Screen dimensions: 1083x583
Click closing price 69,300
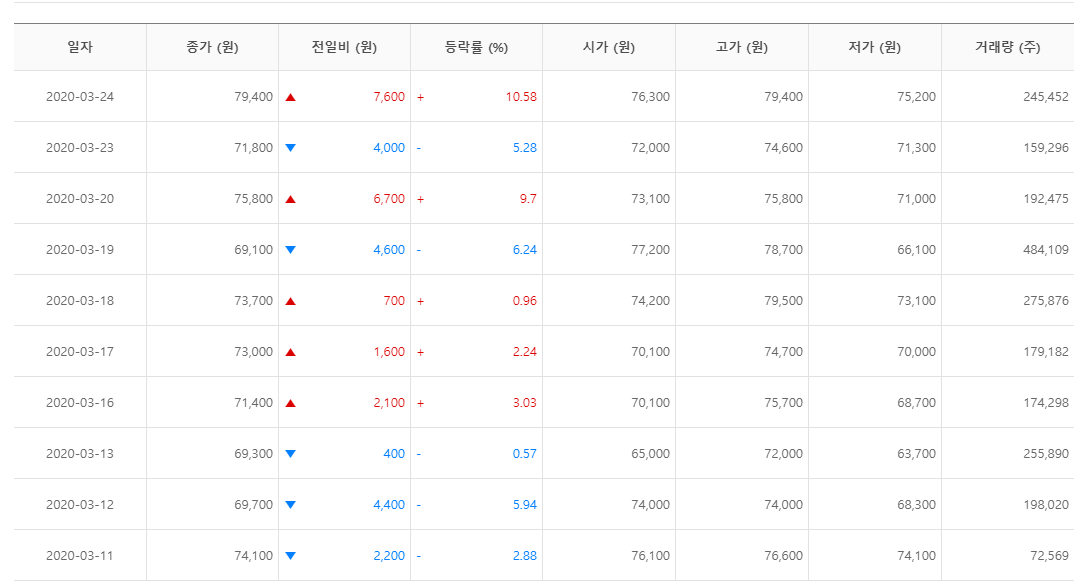click(253, 454)
